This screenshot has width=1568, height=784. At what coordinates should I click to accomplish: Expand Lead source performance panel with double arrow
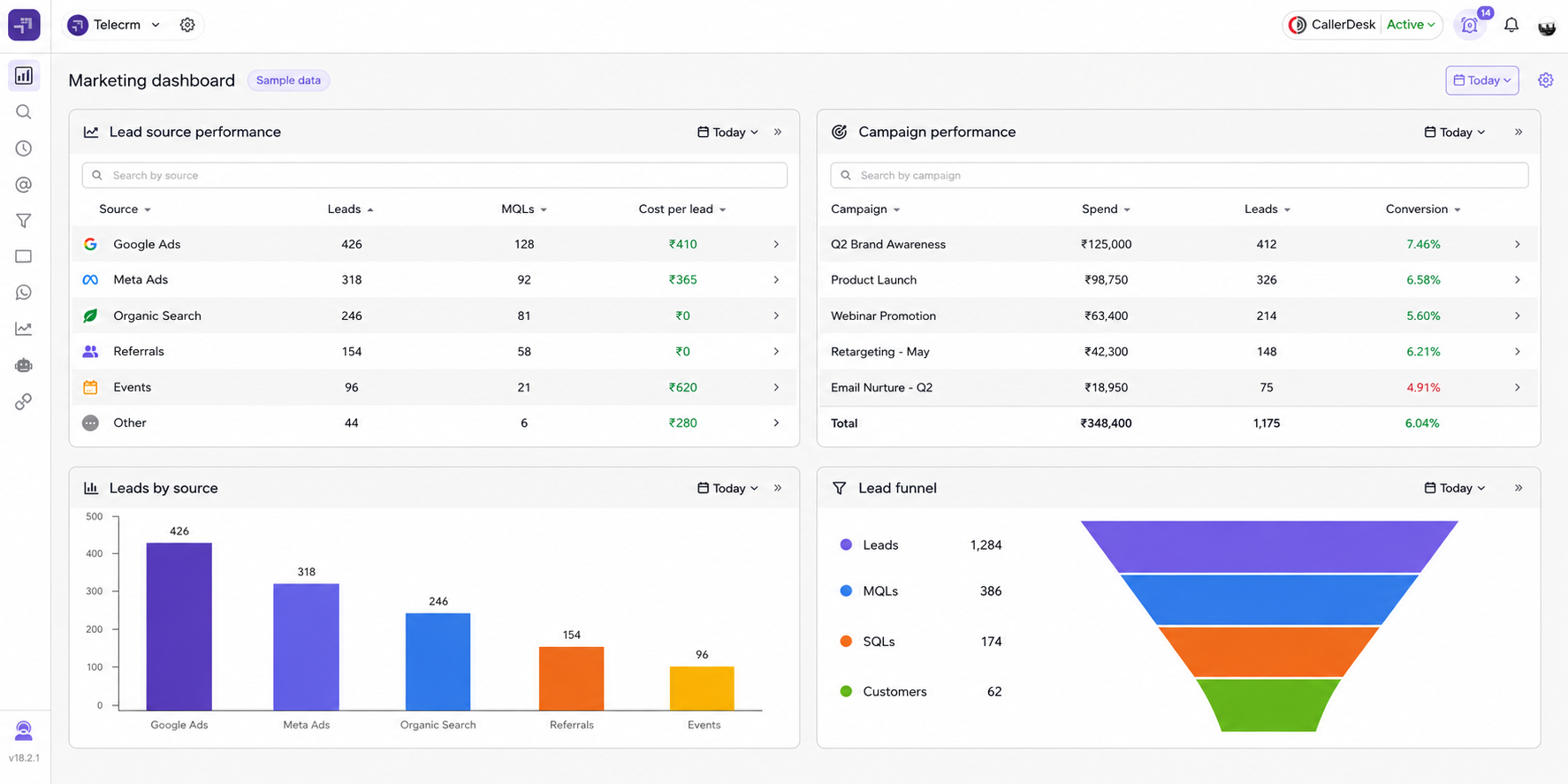pyautogui.click(x=778, y=132)
